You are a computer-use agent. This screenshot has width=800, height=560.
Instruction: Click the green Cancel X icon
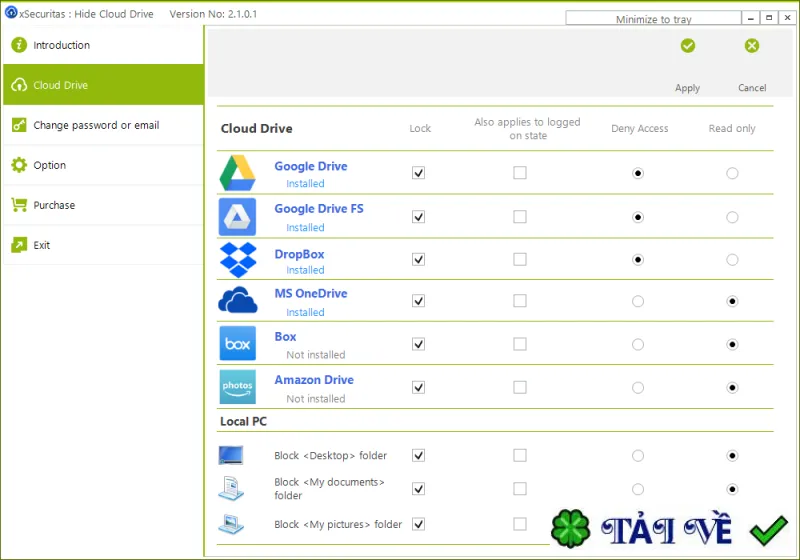752,46
